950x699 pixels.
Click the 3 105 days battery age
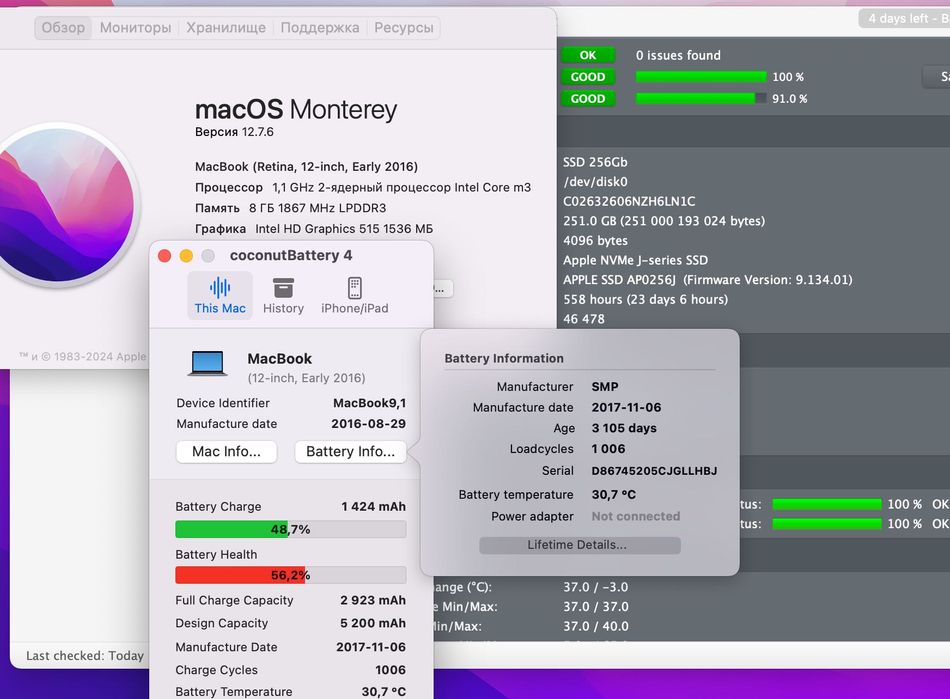624,428
